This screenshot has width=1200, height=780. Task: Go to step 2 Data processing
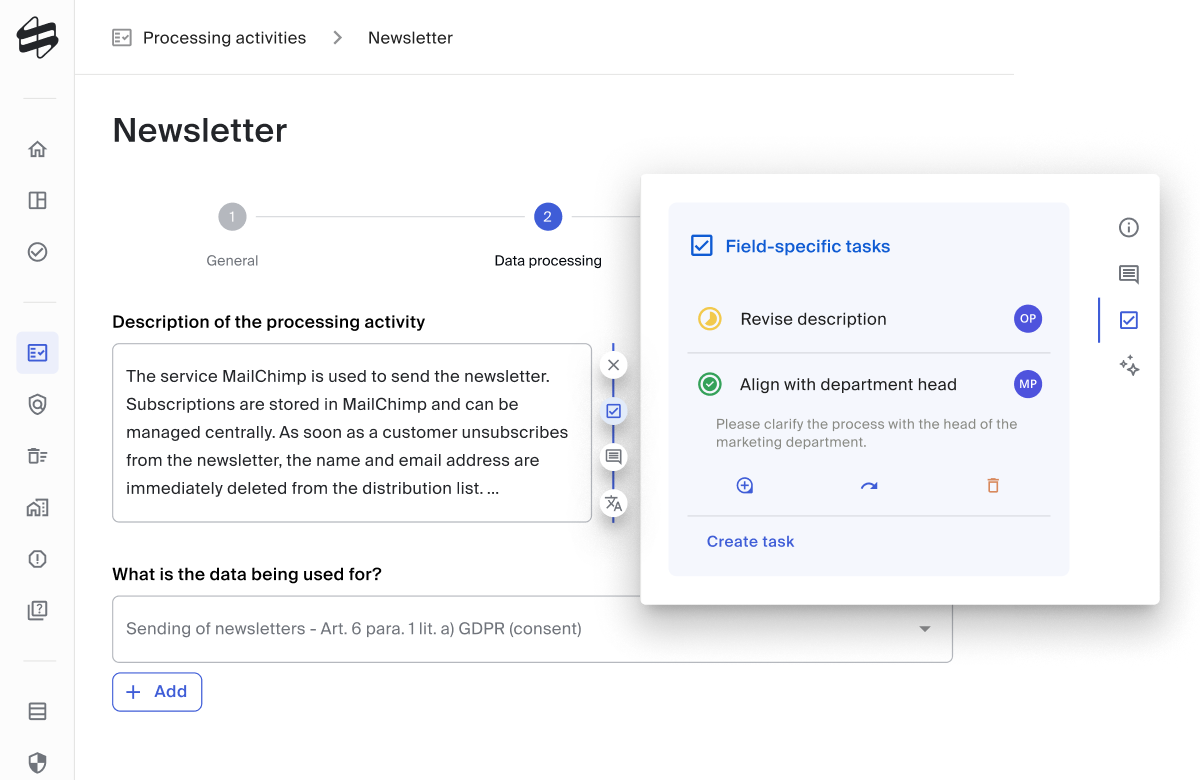pyautogui.click(x=548, y=217)
